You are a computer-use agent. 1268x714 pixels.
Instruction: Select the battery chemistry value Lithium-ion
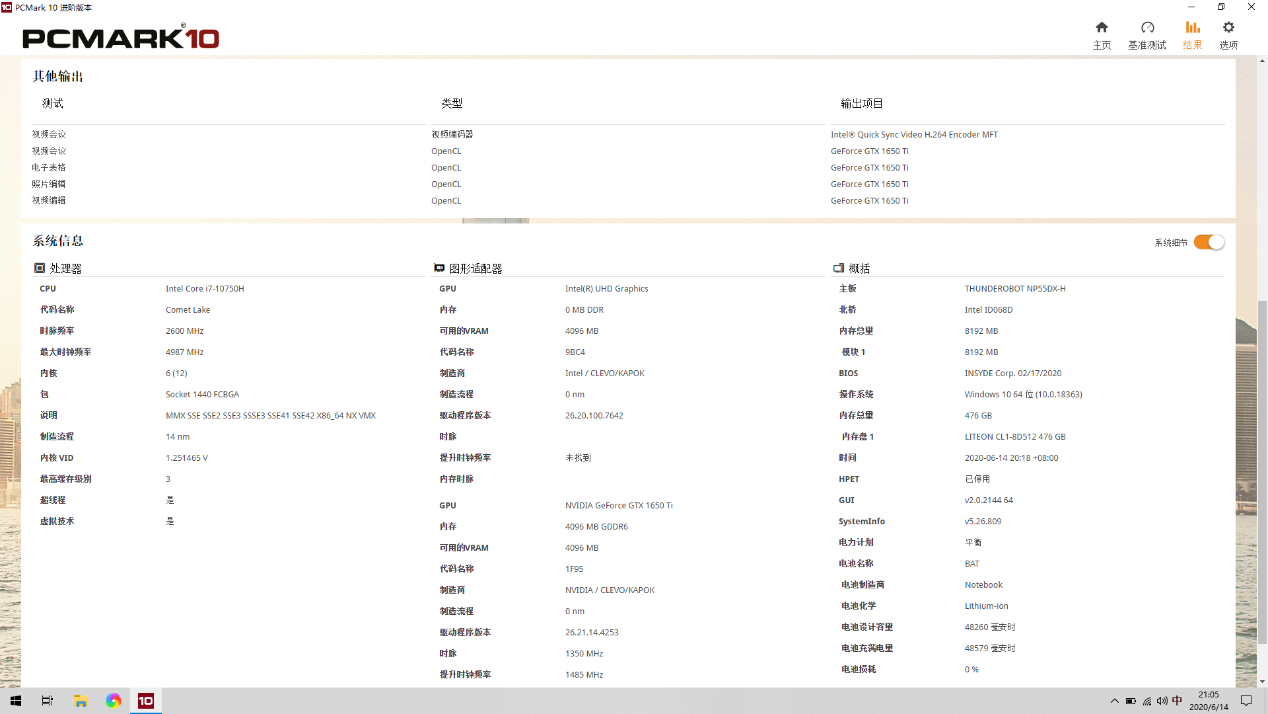[987, 606]
